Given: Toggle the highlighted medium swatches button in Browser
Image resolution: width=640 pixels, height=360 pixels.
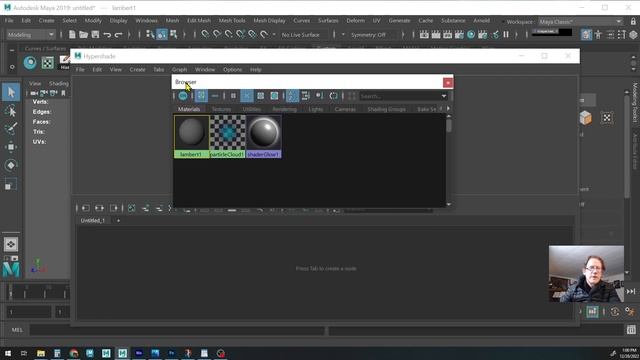Looking at the screenshot, I should (247, 96).
